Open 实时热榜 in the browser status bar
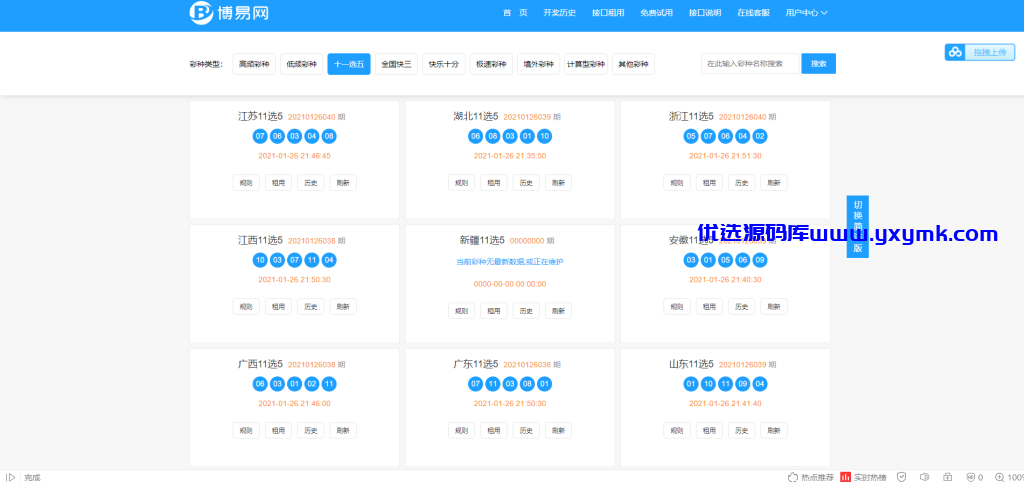 pos(863,477)
